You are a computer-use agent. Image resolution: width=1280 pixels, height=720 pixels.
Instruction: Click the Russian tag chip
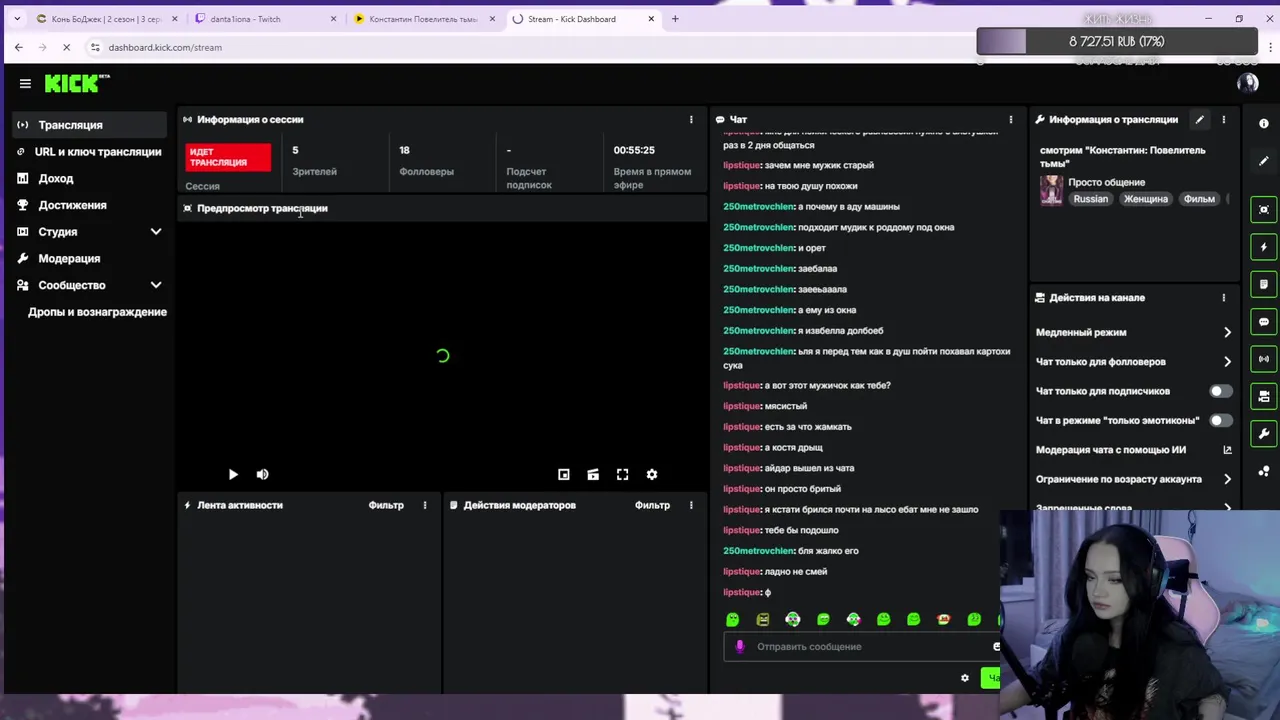(x=1090, y=199)
